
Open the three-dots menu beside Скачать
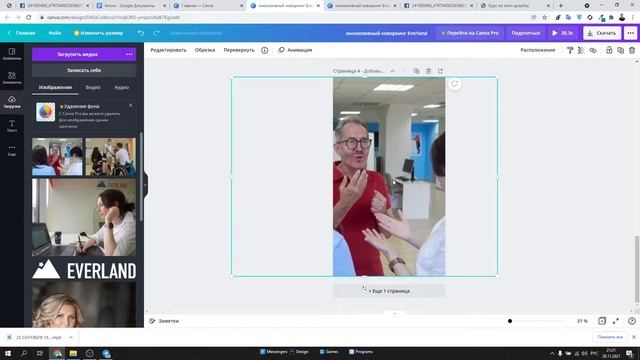(x=631, y=33)
